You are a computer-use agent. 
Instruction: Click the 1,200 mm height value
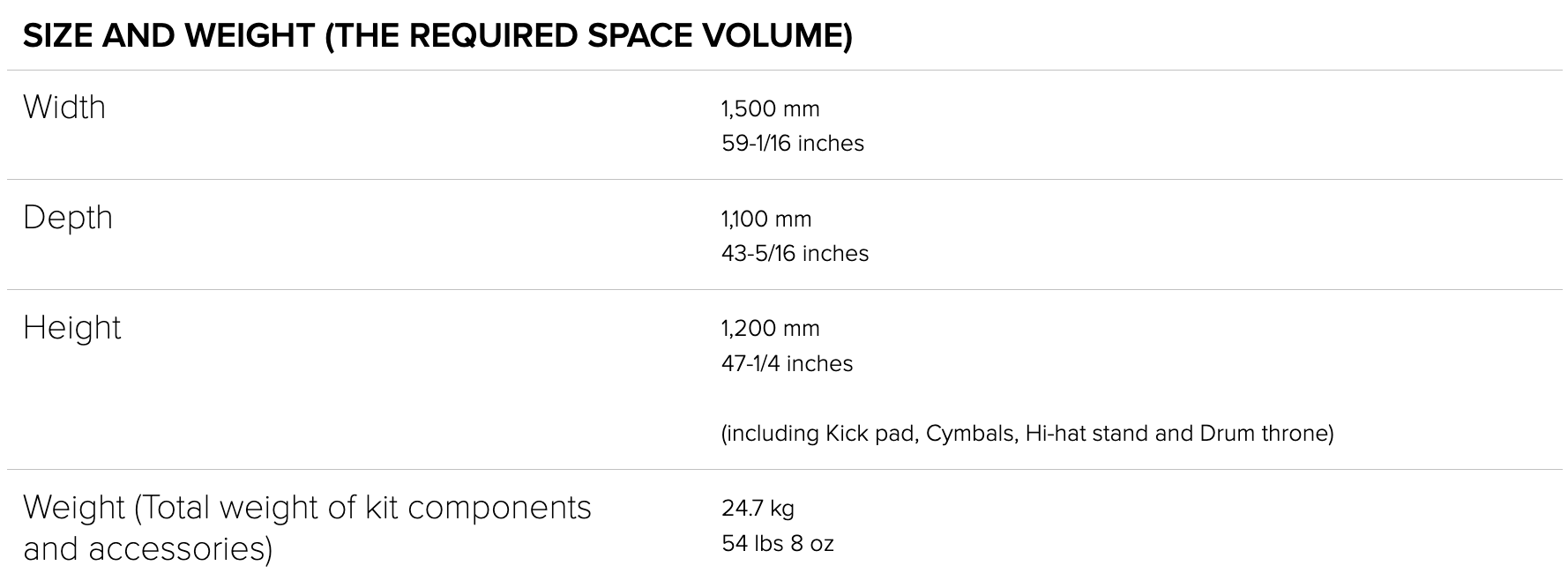point(770,329)
